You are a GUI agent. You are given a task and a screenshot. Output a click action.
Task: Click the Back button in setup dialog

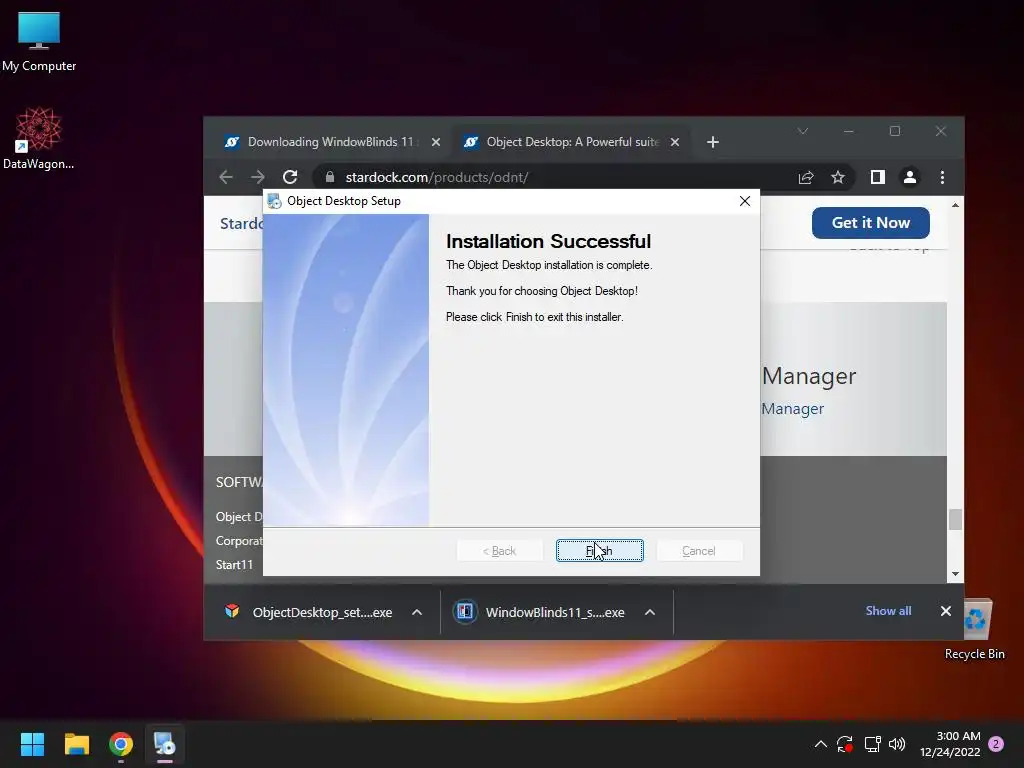click(500, 551)
